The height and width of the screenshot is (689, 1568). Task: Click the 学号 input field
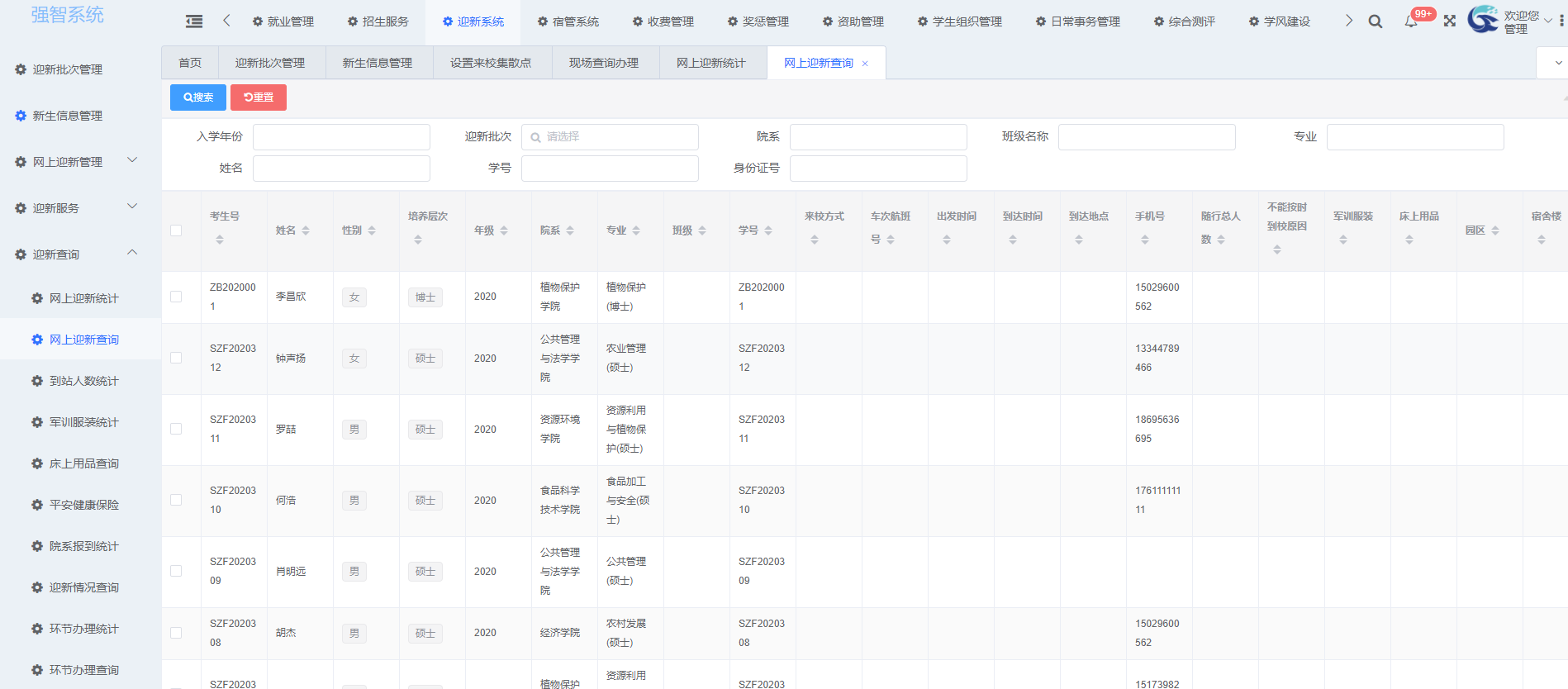610,169
